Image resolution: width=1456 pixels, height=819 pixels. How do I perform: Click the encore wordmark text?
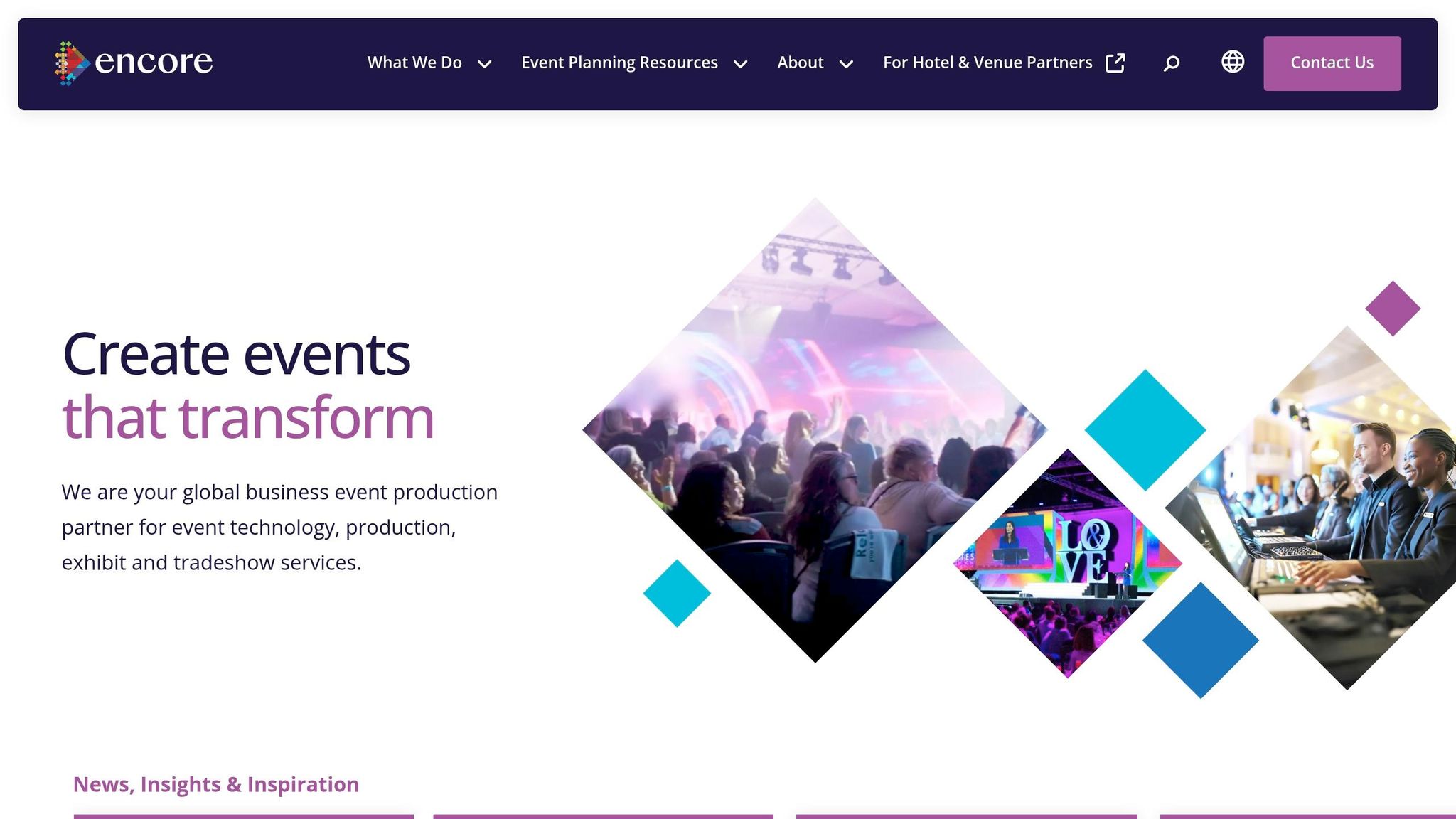(x=154, y=62)
